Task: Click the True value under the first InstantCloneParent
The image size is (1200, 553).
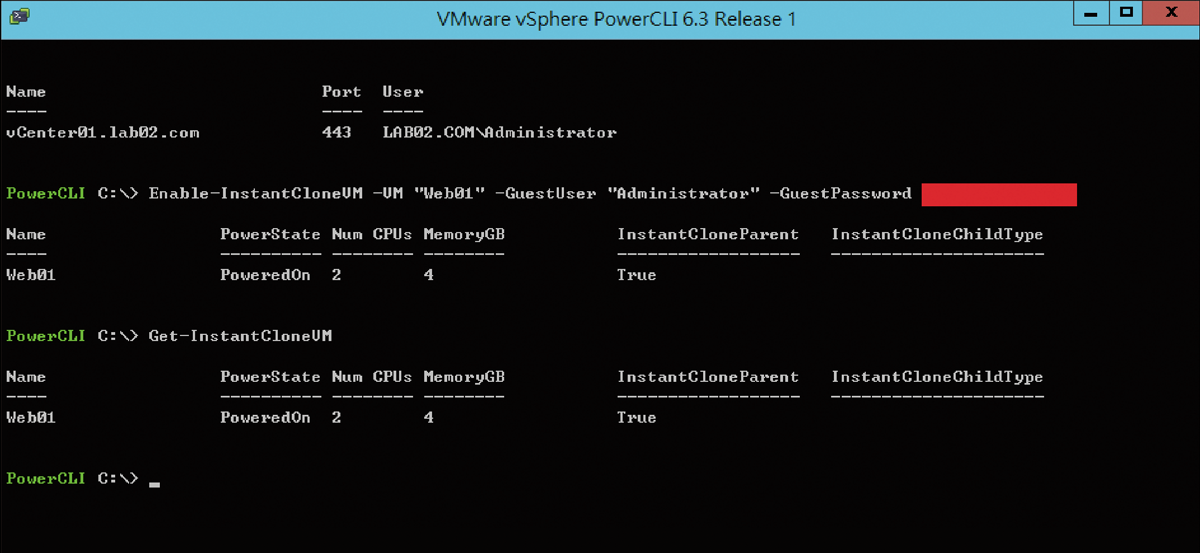Action: point(637,275)
